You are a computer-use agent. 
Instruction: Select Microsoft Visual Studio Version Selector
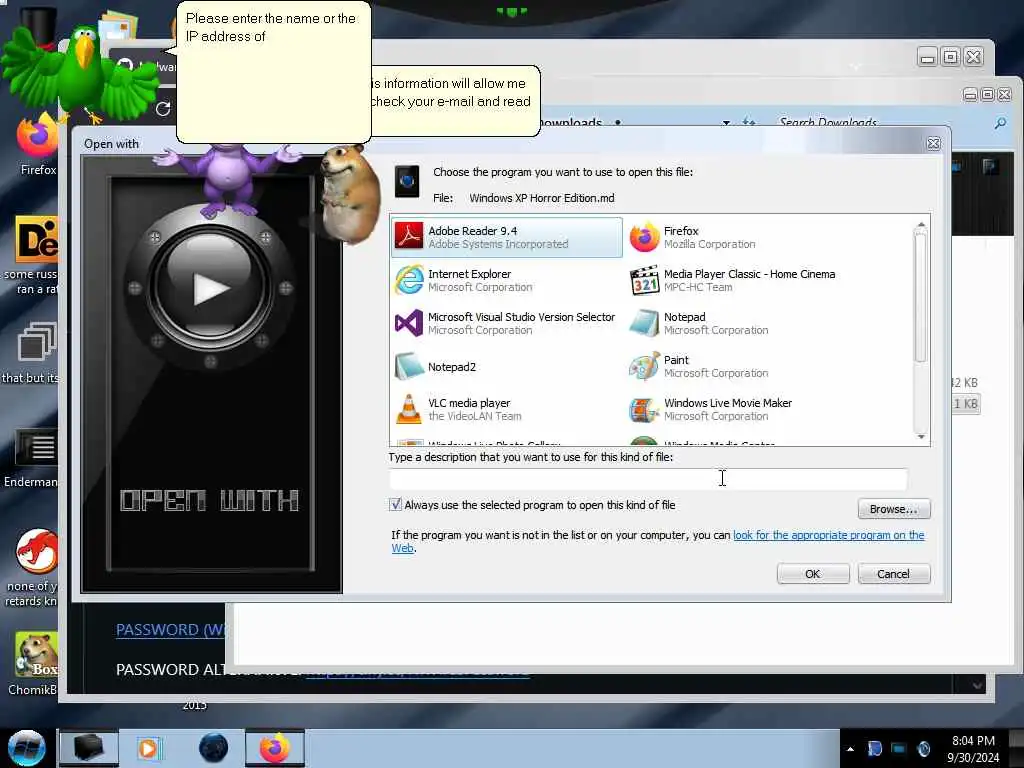coord(507,323)
